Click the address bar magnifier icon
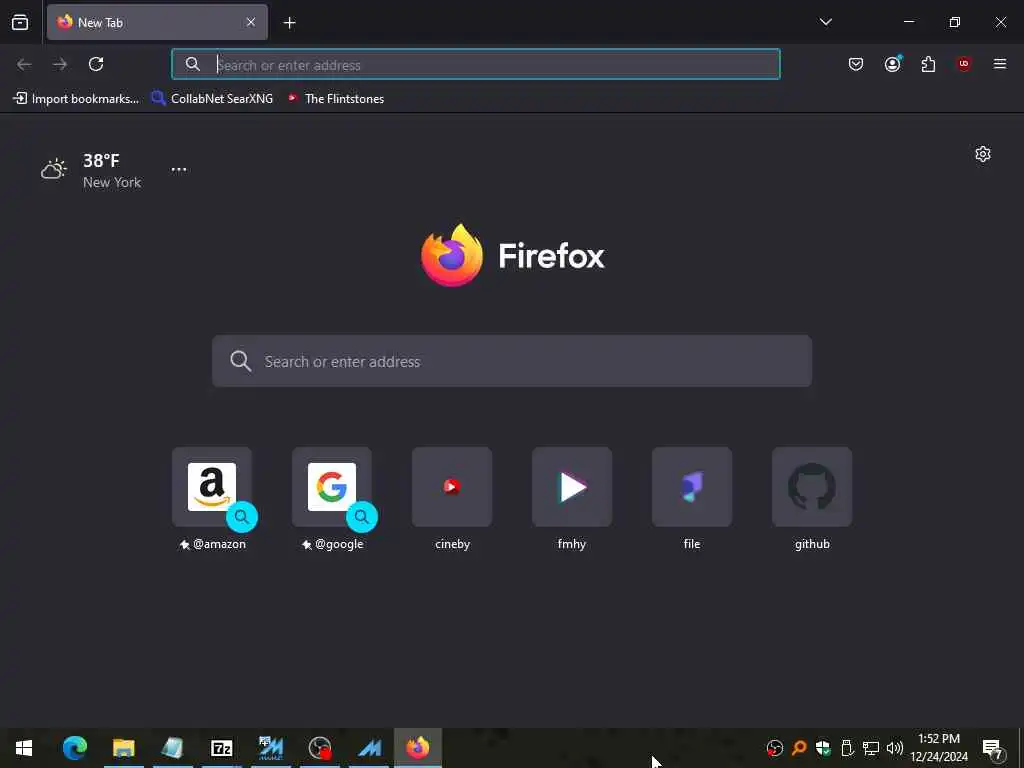Screen dimensions: 1024x768 coord(193,64)
